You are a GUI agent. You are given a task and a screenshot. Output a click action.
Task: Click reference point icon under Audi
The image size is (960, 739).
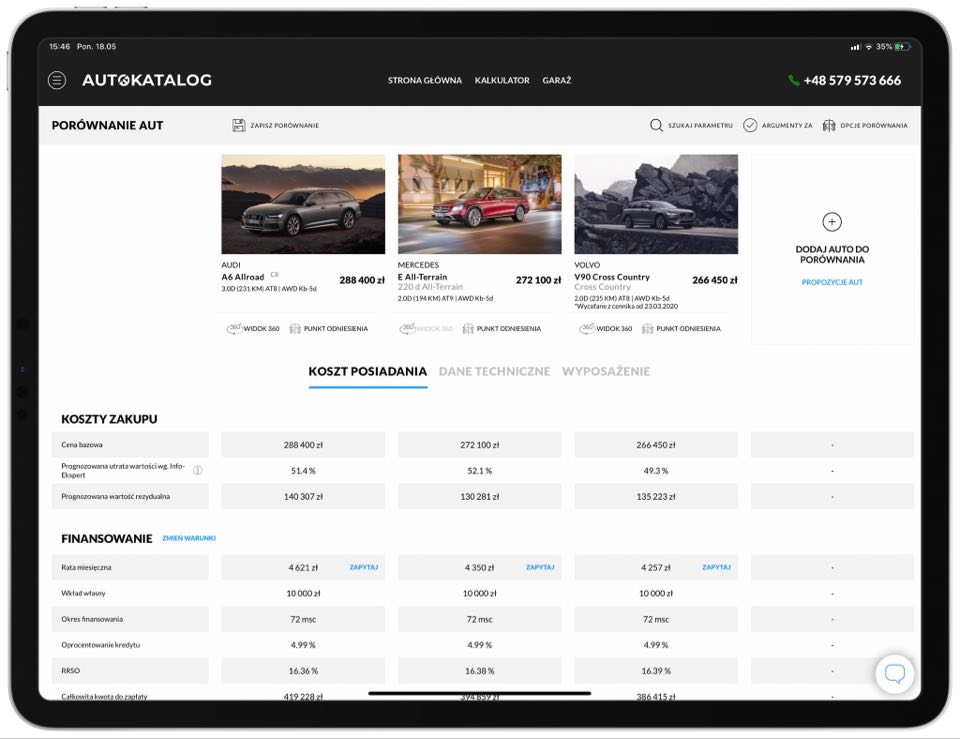[295, 329]
